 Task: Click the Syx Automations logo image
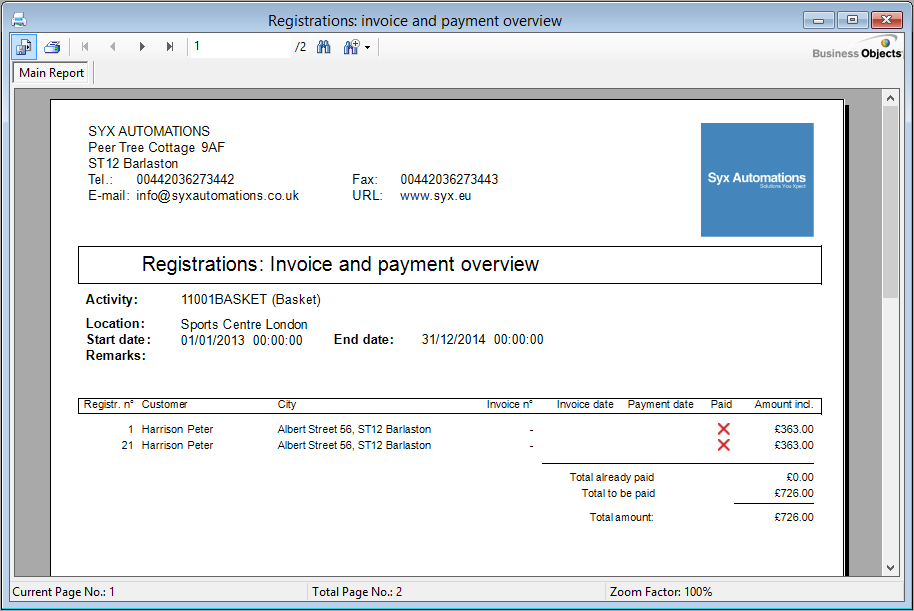757,180
